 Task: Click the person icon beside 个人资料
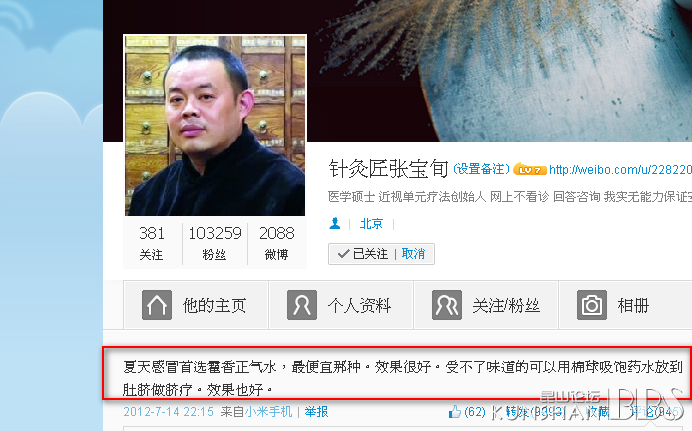302,305
